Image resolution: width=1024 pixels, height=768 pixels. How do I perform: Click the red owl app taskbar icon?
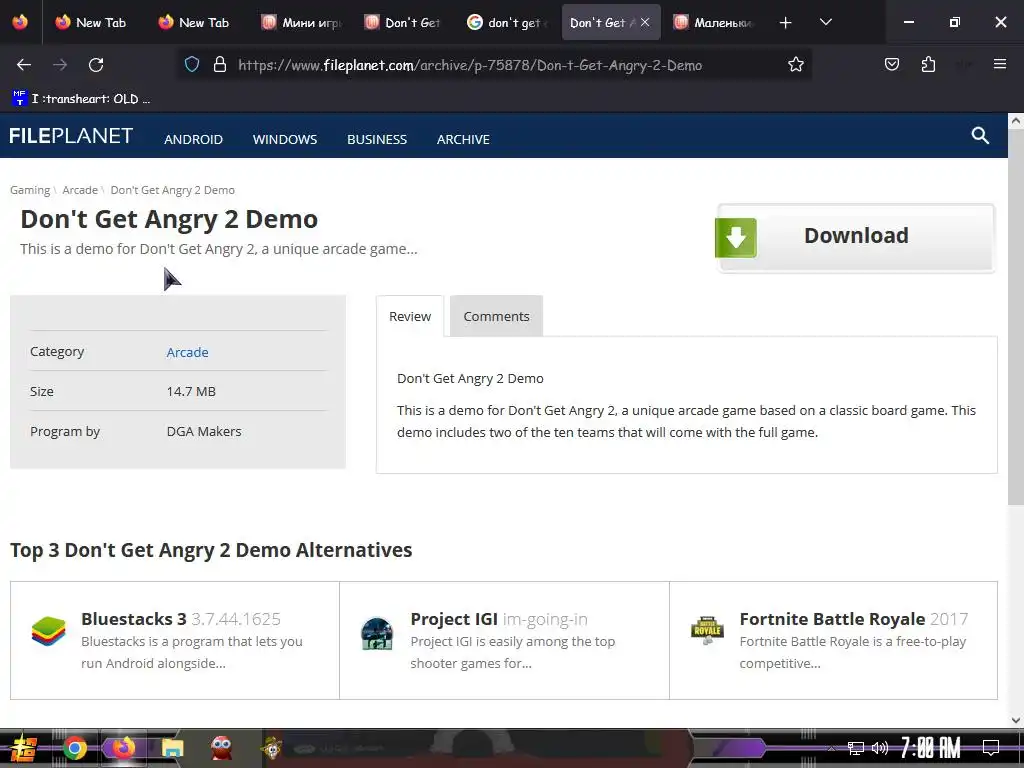point(221,748)
